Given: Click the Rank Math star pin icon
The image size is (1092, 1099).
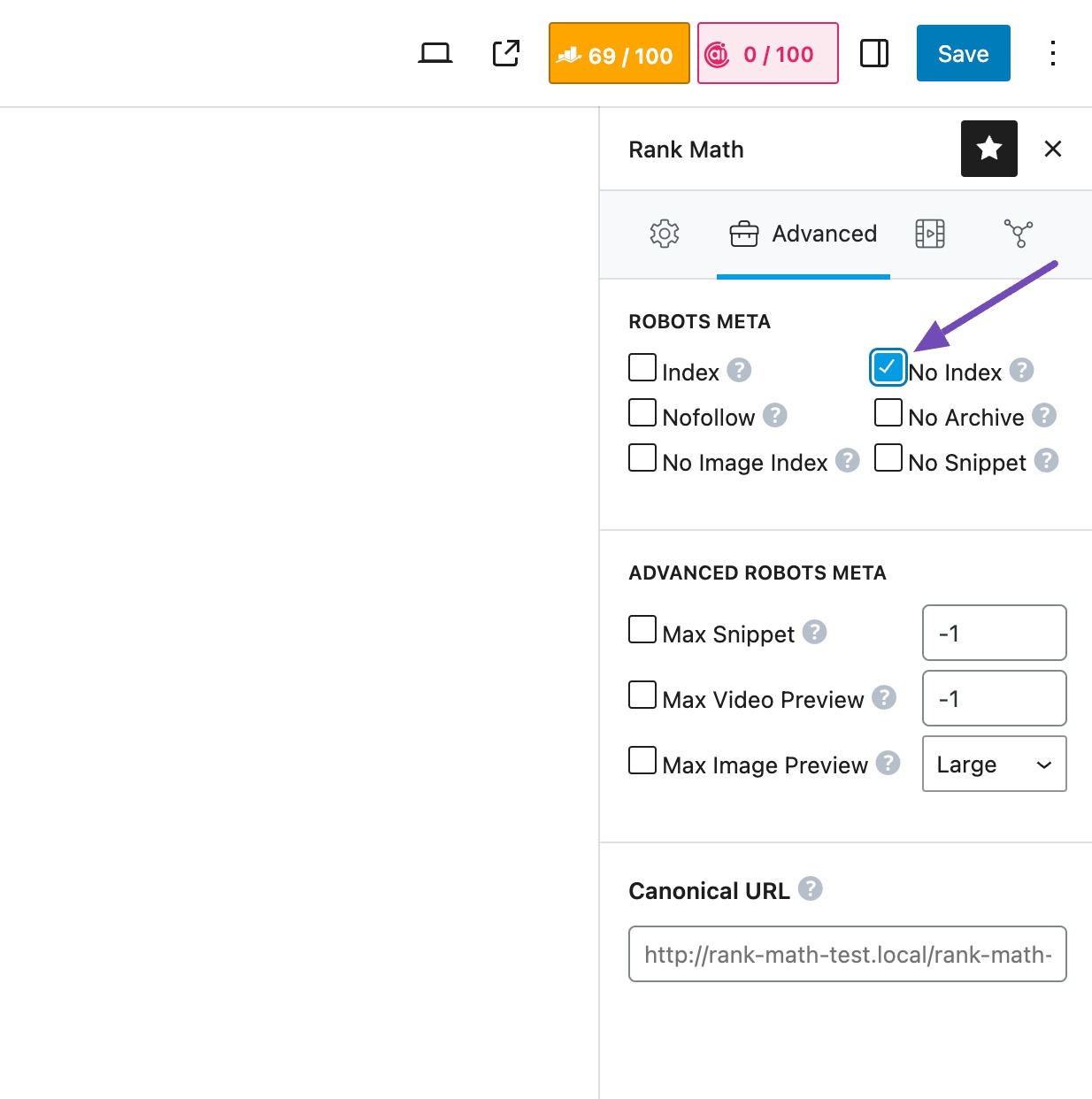Looking at the screenshot, I should (988, 149).
